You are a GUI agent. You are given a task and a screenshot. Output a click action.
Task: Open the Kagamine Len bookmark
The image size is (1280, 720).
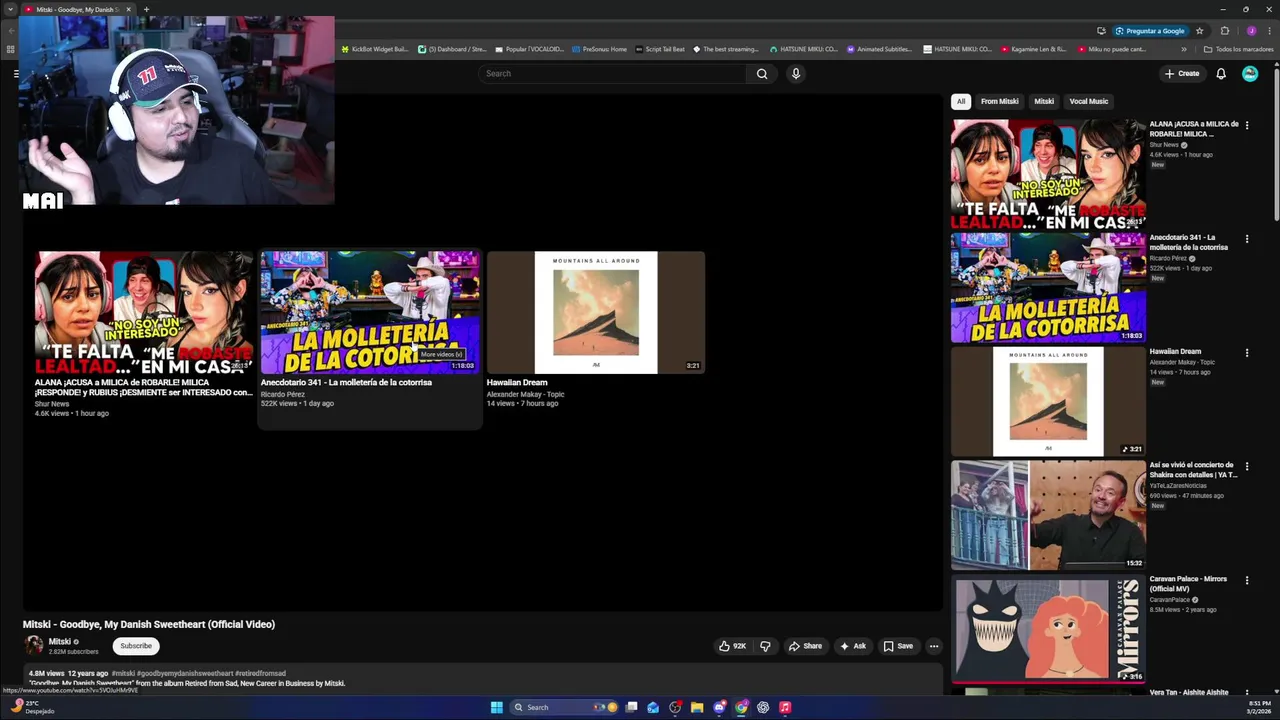coord(1033,49)
